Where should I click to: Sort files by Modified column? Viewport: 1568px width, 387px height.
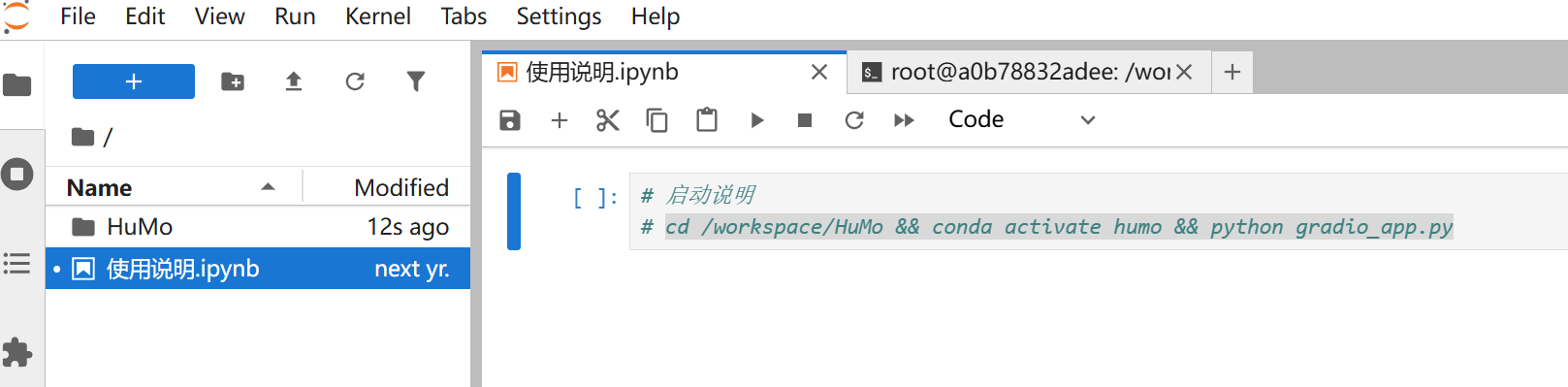pyautogui.click(x=387, y=187)
